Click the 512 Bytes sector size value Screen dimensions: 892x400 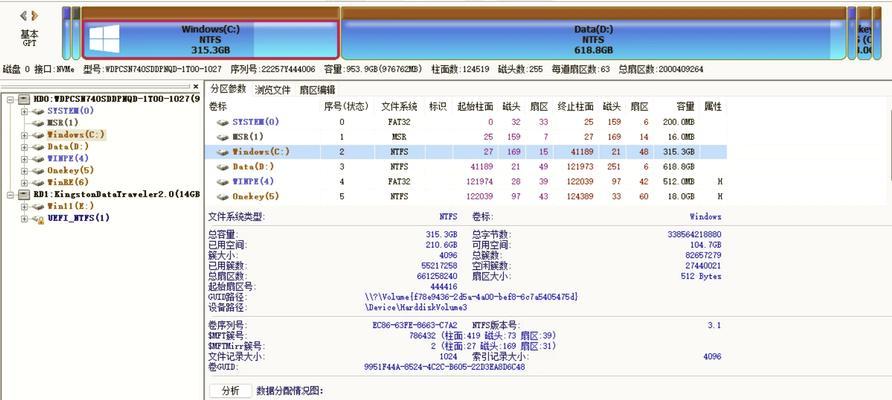coord(701,276)
